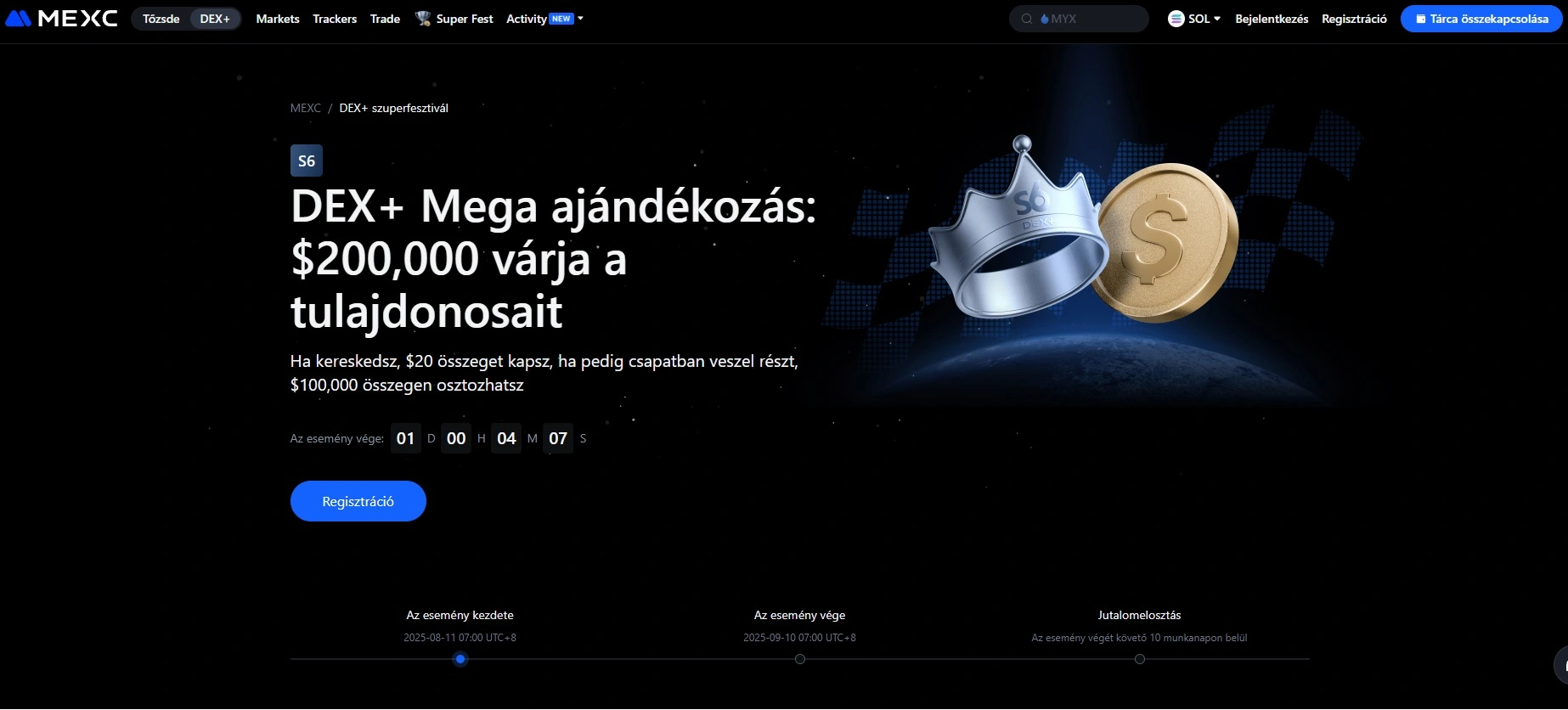
Task: Click the DEX+ szuperfesztivál breadcrumb
Action: [x=393, y=108]
